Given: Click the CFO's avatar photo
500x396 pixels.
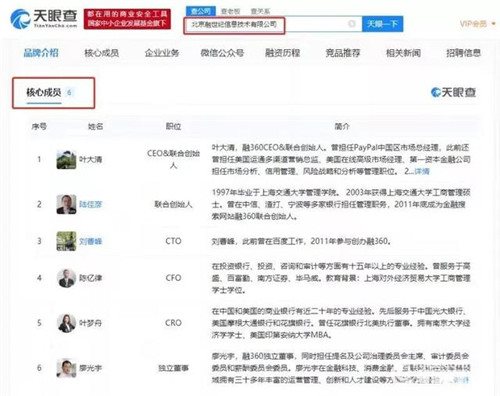Looking at the screenshot, I should [x=66, y=278].
